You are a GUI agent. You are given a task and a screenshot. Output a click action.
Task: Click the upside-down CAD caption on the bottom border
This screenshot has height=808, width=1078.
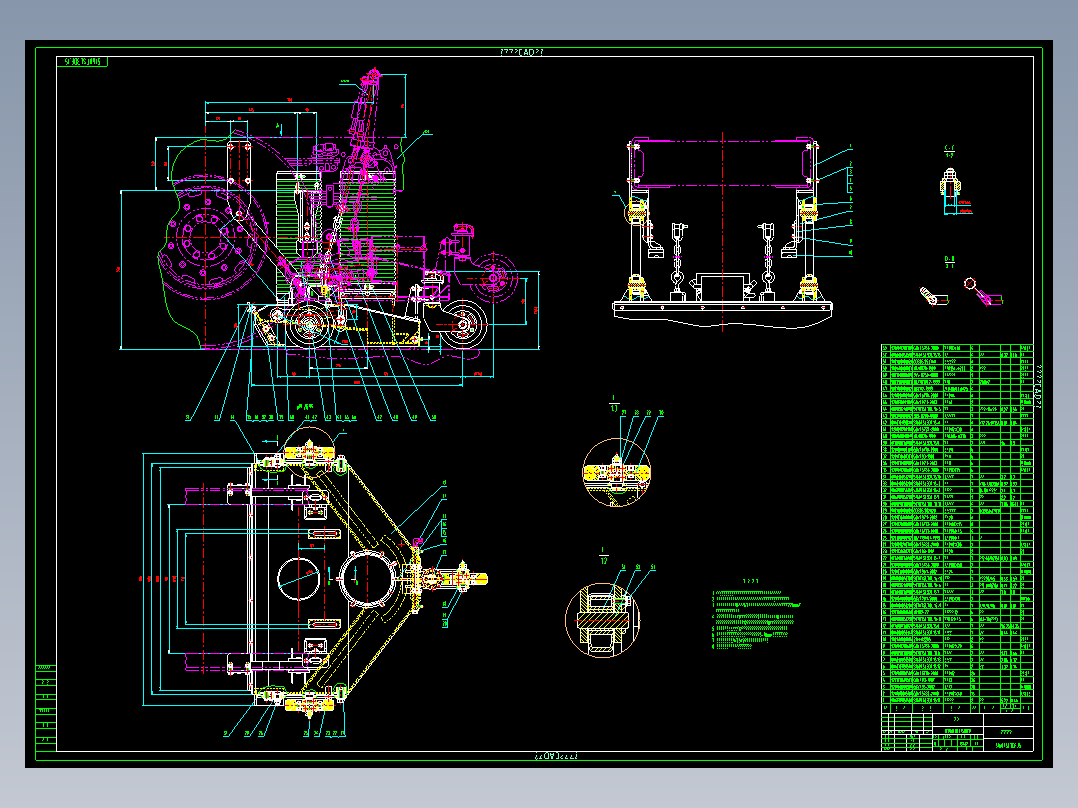coord(557,756)
